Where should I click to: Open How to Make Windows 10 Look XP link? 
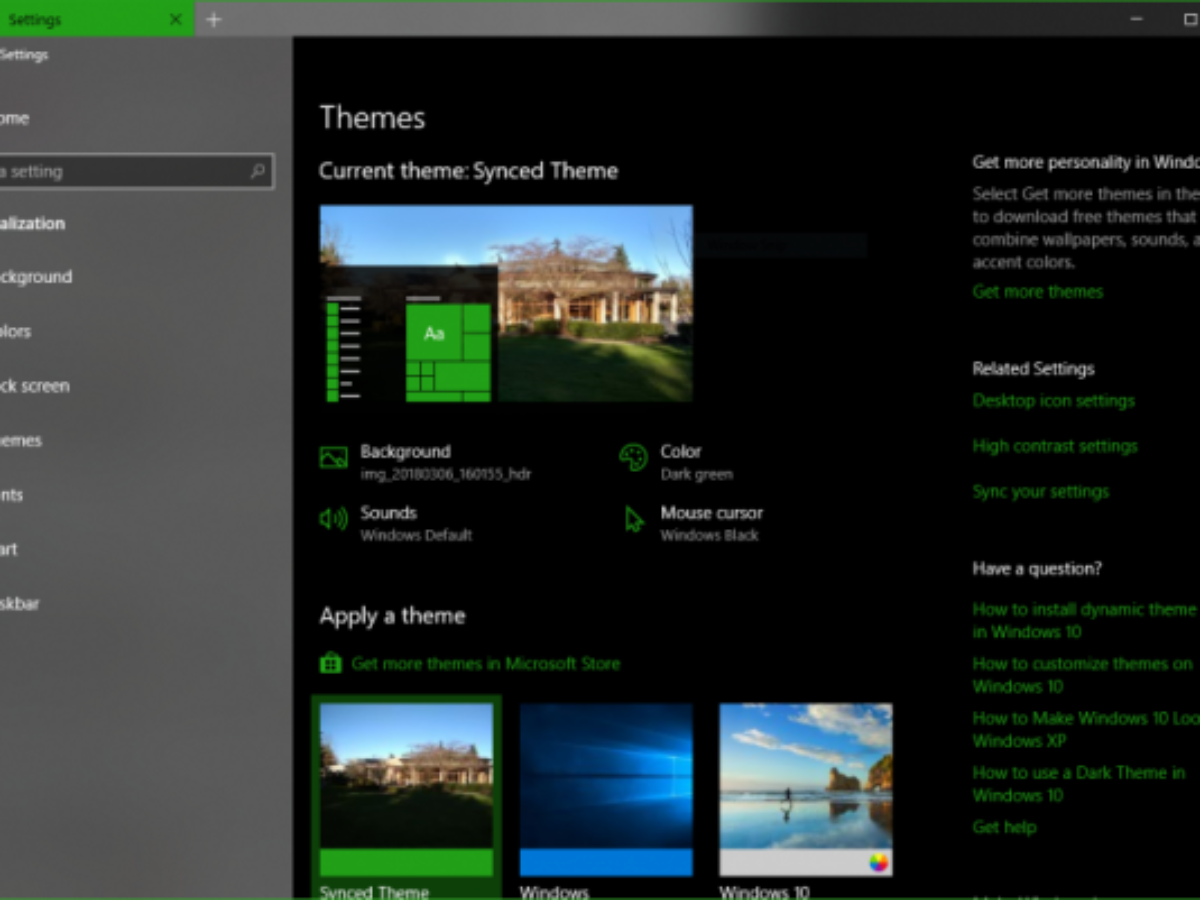tap(1085, 729)
